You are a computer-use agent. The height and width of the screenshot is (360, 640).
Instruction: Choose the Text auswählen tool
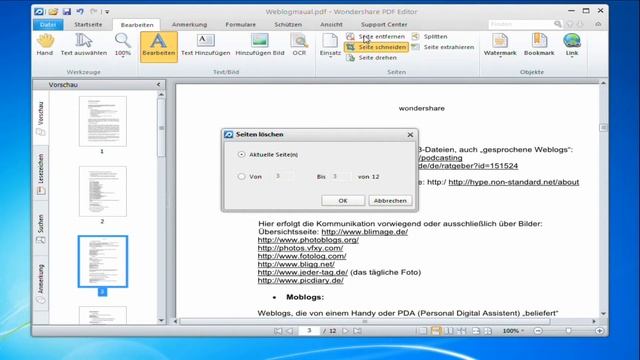click(x=84, y=45)
